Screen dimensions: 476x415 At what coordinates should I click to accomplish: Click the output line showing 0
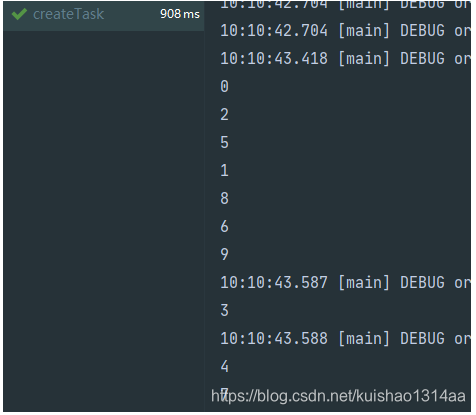pos(225,86)
